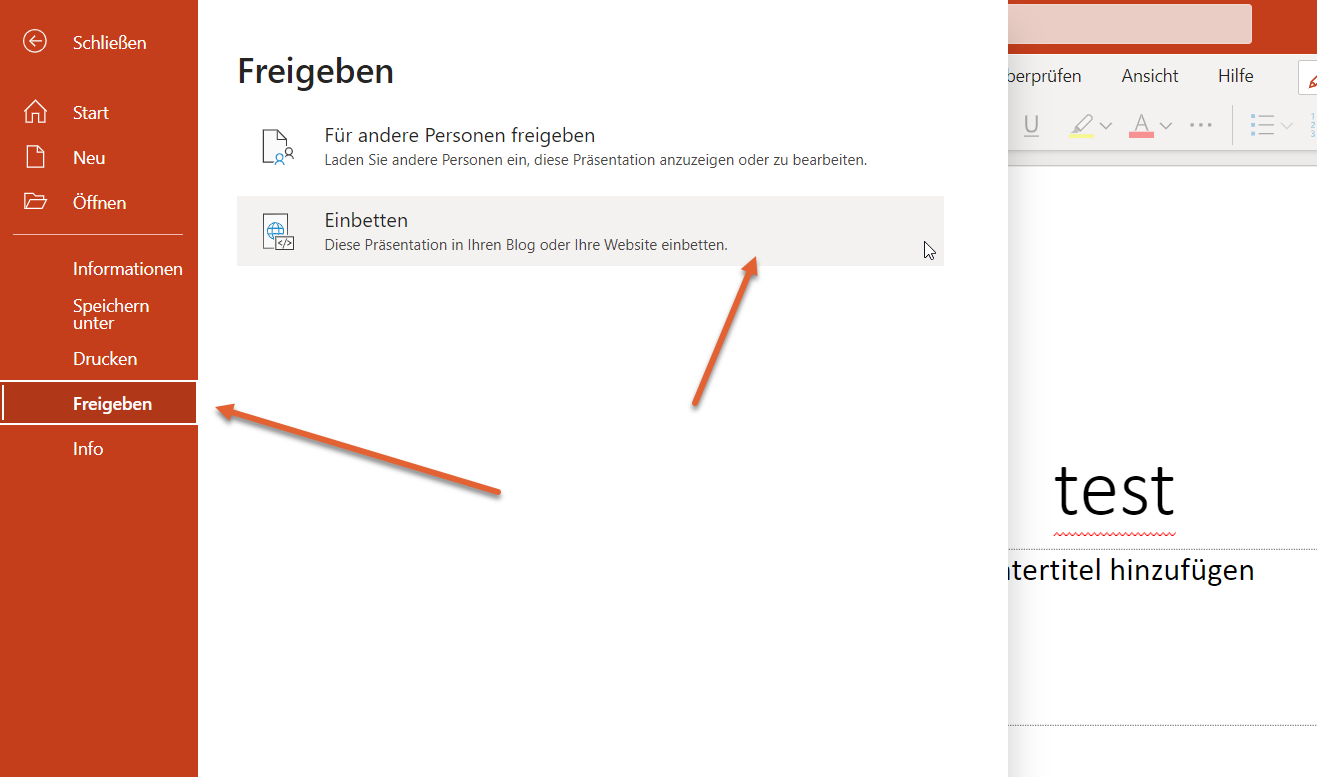The width and height of the screenshot is (1317, 777).
Task: Expand the font color dropdown arrow
Action: click(x=1166, y=125)
